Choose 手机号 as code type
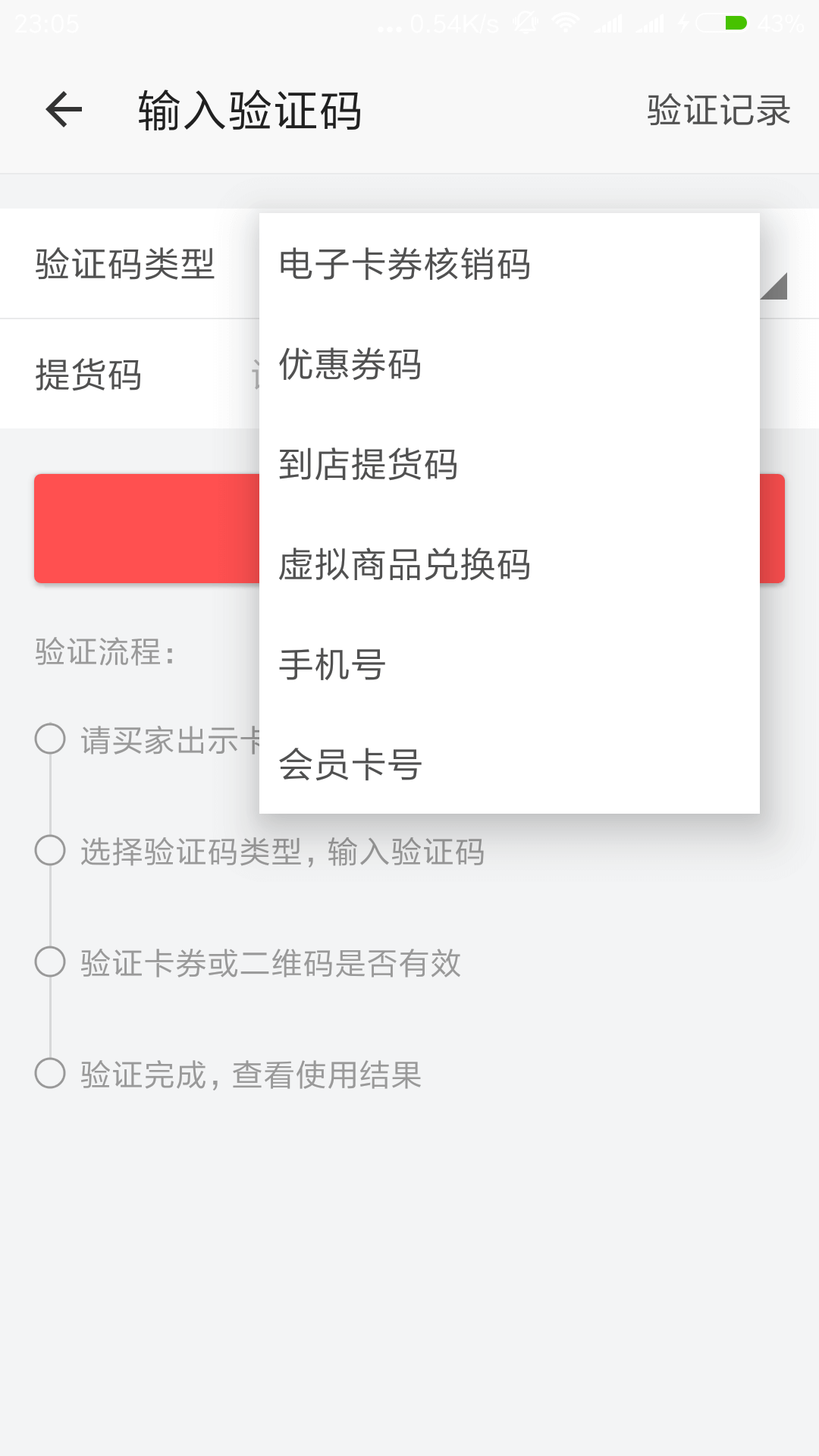The width and height of the screenshot is (819, 1456). click(510, 664)
